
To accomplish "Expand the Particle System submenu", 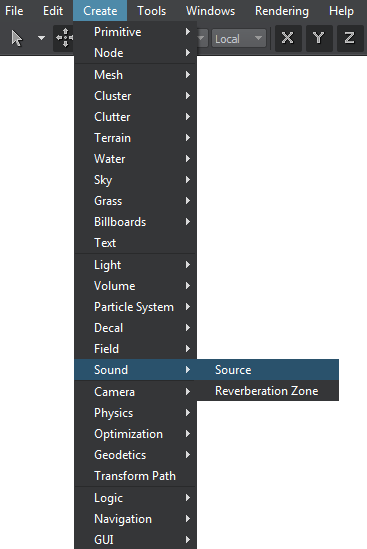I will coord(135,307).
